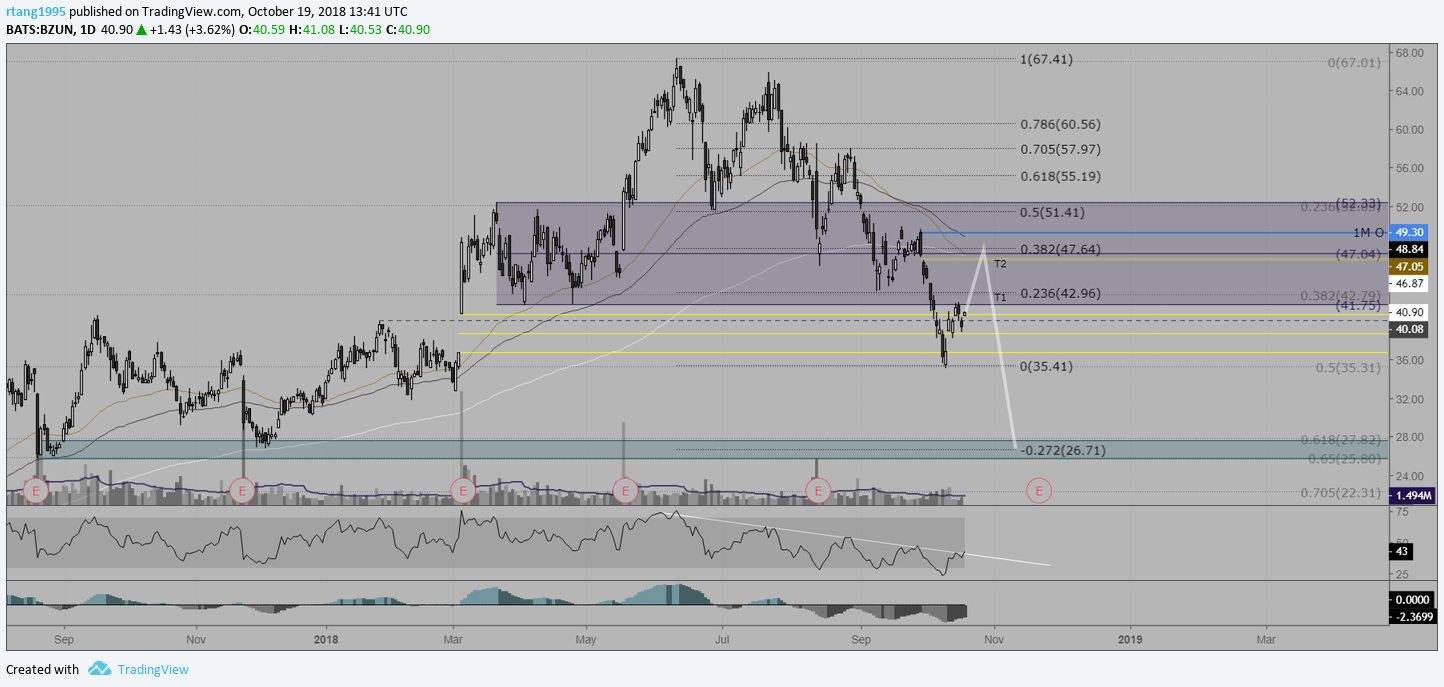This screenshot has height=687, width=1444.
Task: Select the T2 target label
Action: [1001, 264]
